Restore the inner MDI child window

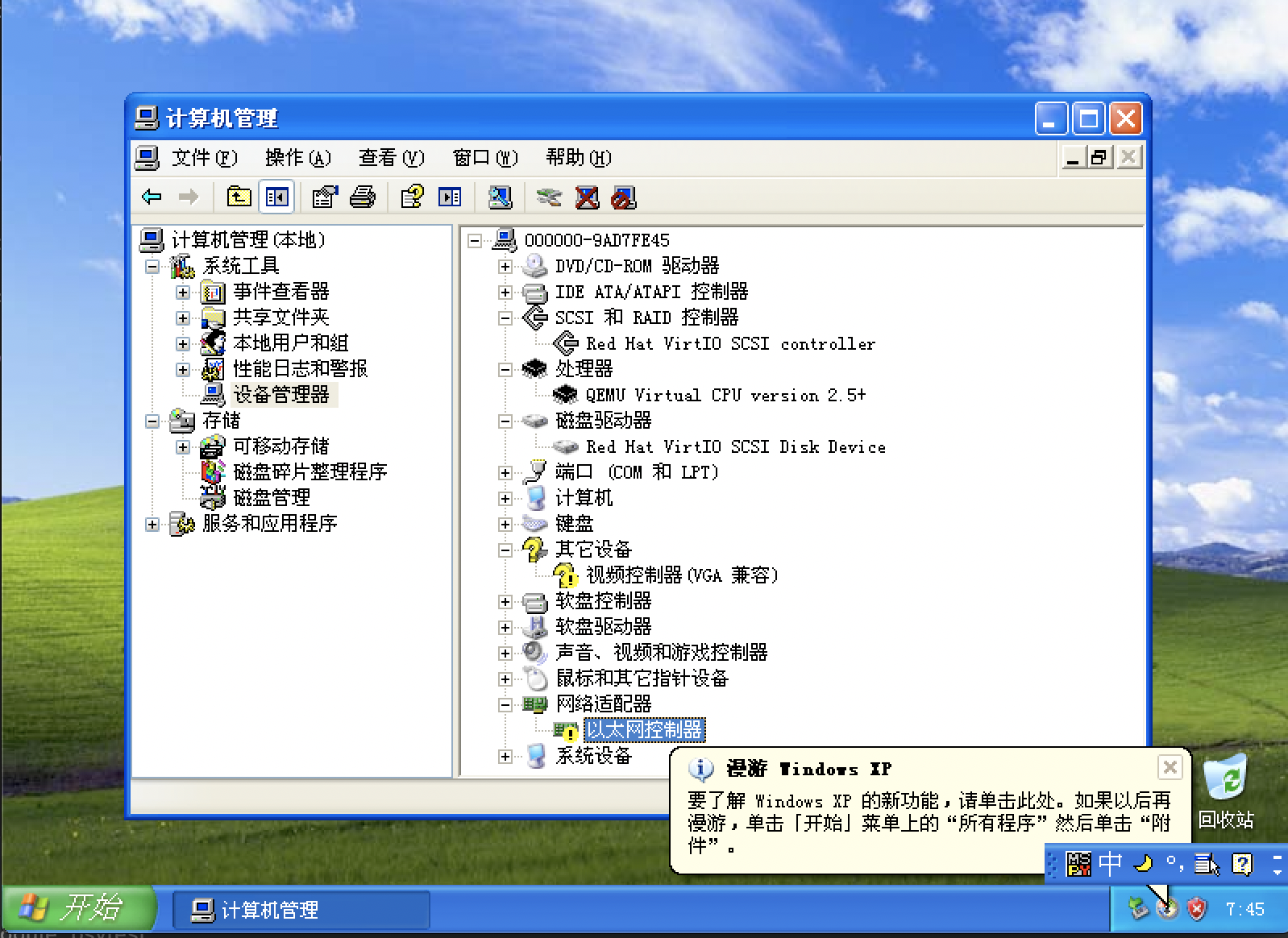click(x=1099, y=156)
